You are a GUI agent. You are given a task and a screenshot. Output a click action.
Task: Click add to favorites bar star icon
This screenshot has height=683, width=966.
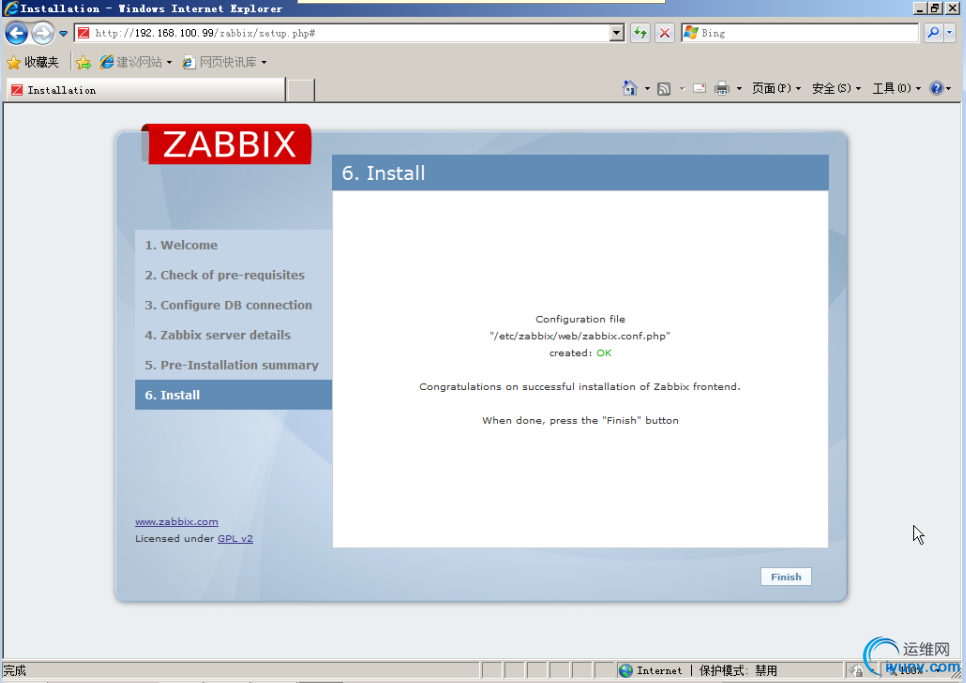point(83,62)
